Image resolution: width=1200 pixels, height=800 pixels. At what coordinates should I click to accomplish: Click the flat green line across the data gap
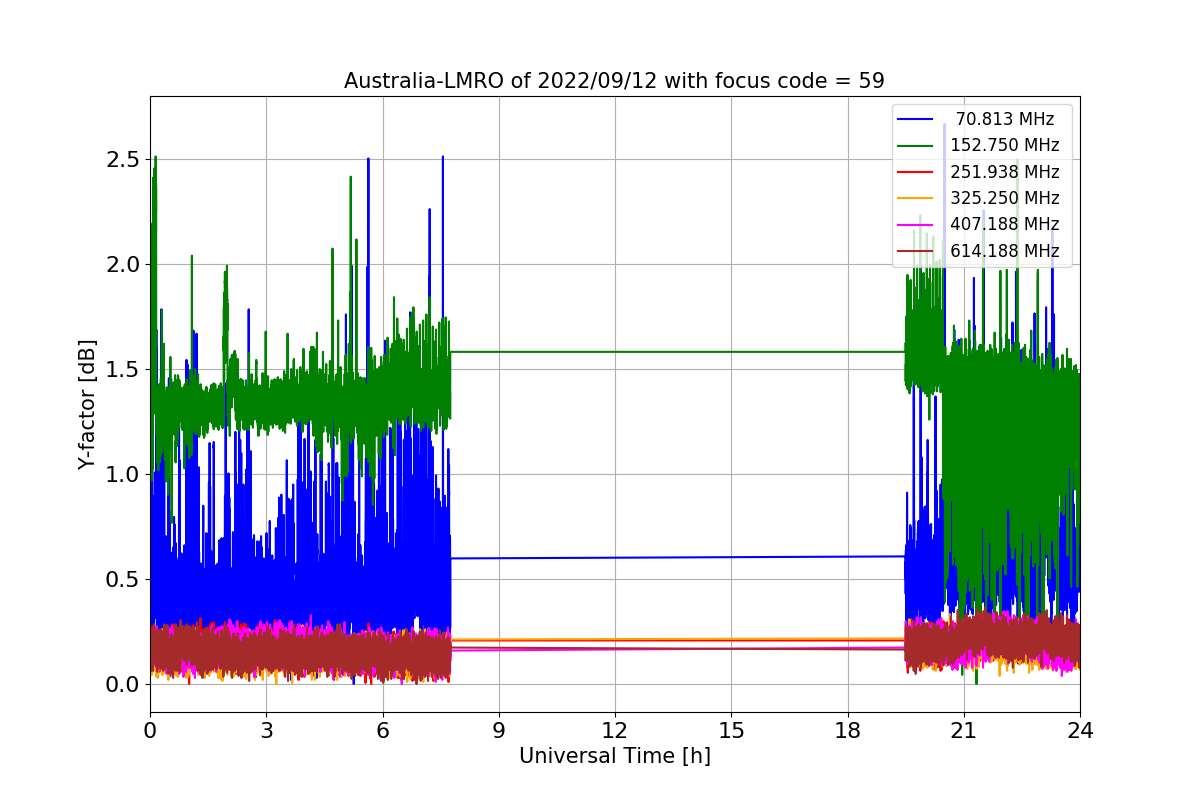[678, 352]
